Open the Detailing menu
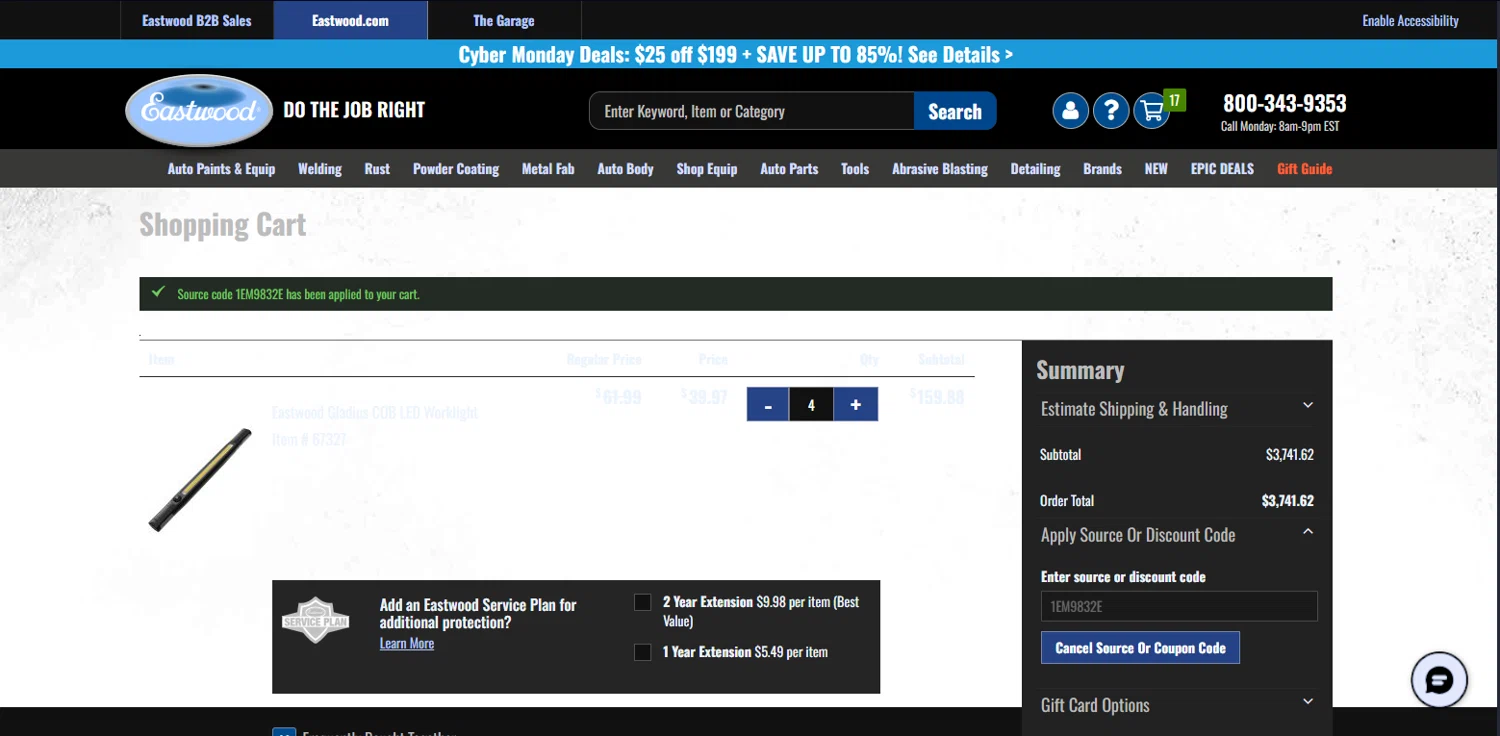This screenshot has width=1500, height=736. coord(1035,169)
